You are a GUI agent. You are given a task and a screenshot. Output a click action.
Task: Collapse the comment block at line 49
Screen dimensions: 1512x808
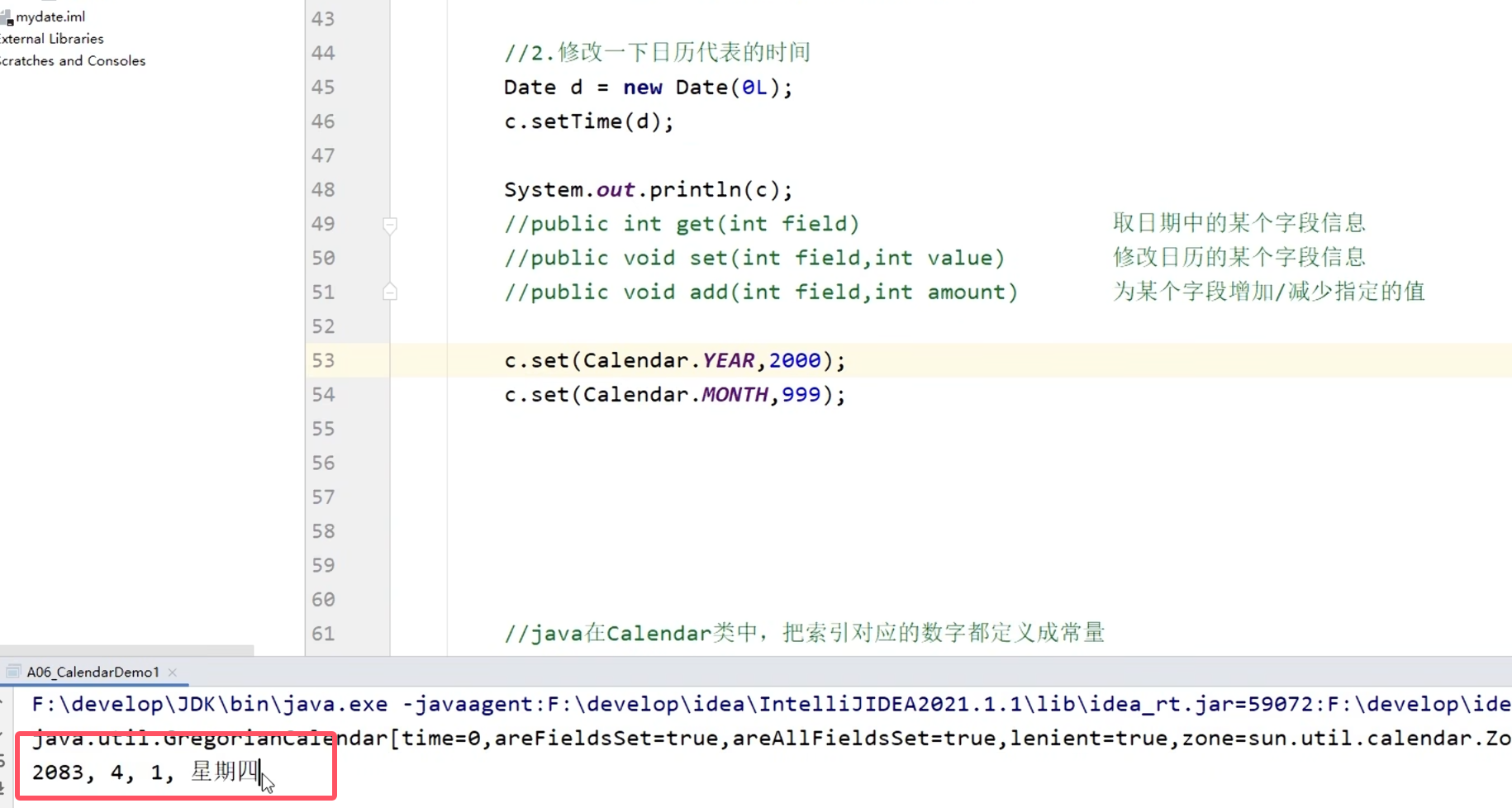(390, 224)
